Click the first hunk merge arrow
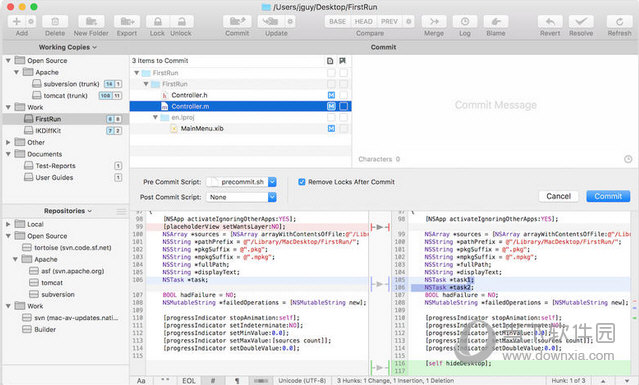Viewport: 639px width, 385px height. (380, 227)
